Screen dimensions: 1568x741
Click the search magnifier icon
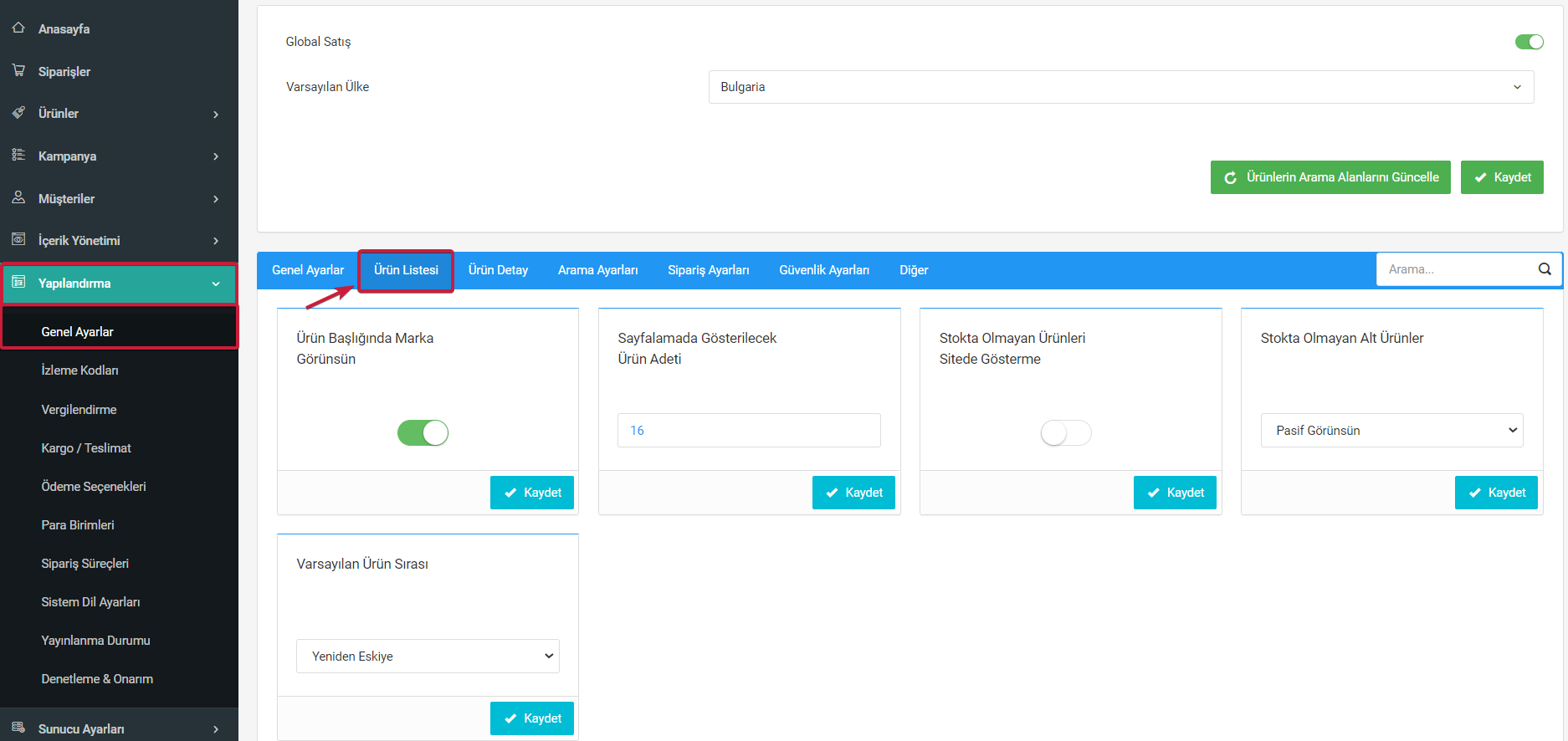1545,269
